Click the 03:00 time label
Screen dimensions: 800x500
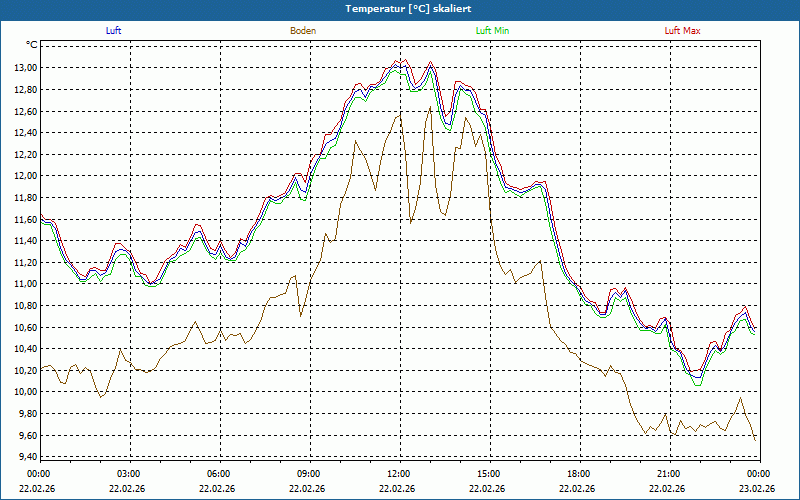point(128,474)
